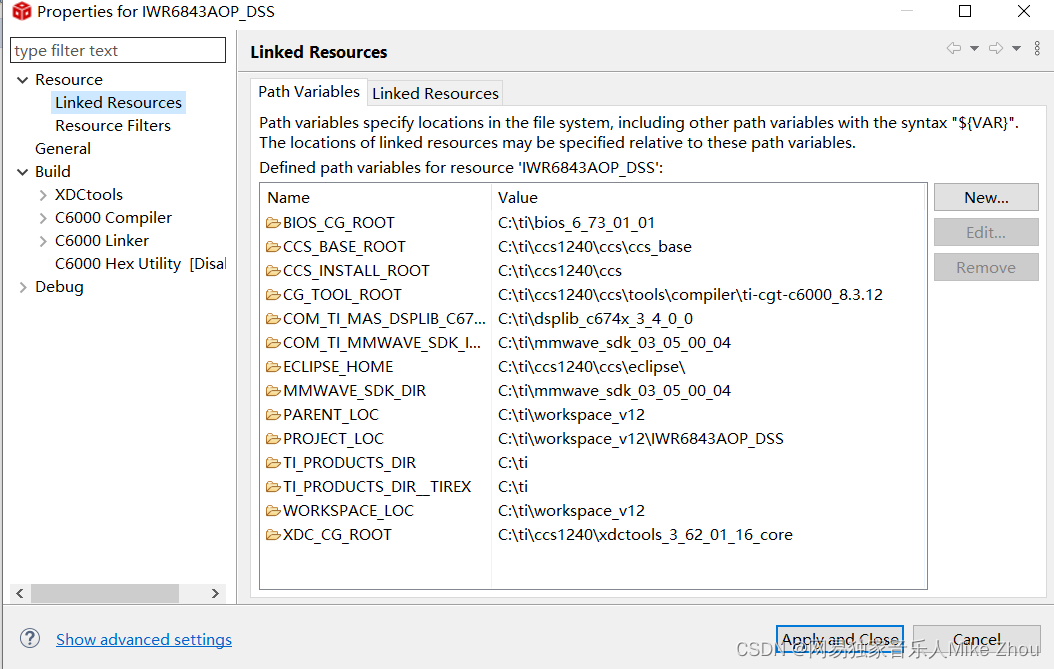Image resolution: width=1054 pixels, height=669 pixels.
Task: Click the New... button
Action: pos(985,197)
